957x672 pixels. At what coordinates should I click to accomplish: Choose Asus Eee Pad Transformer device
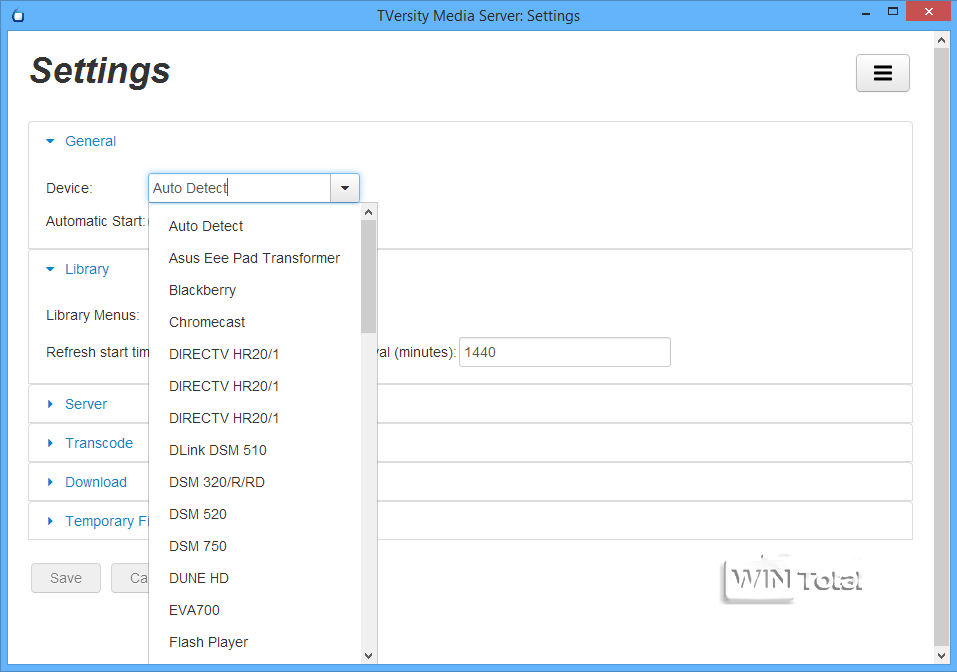(255, 258)
